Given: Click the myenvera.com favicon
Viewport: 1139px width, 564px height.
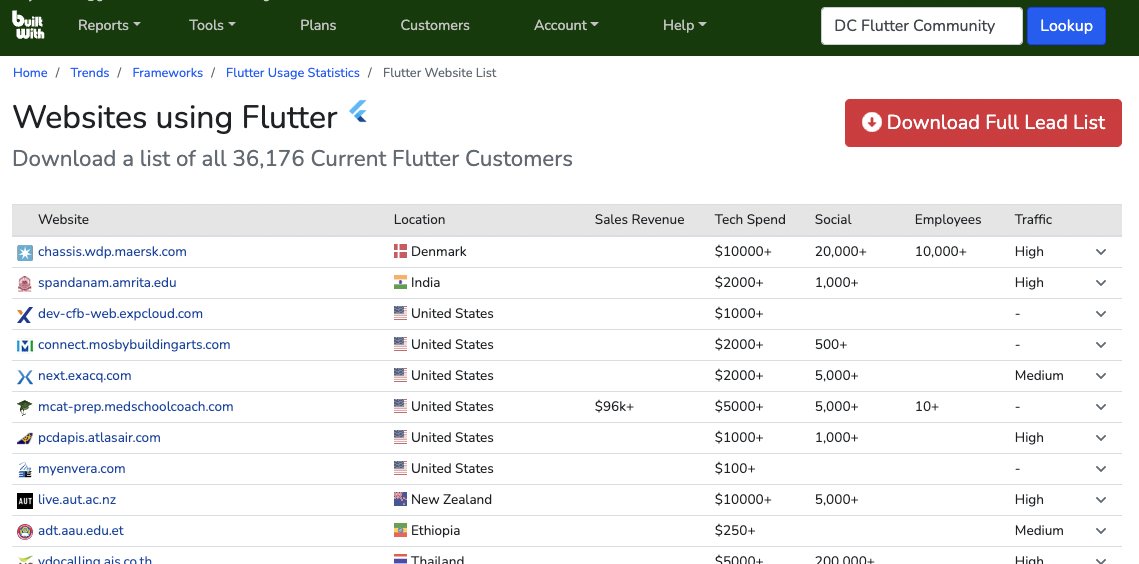Looking at the screenshot, I should 25,470.
